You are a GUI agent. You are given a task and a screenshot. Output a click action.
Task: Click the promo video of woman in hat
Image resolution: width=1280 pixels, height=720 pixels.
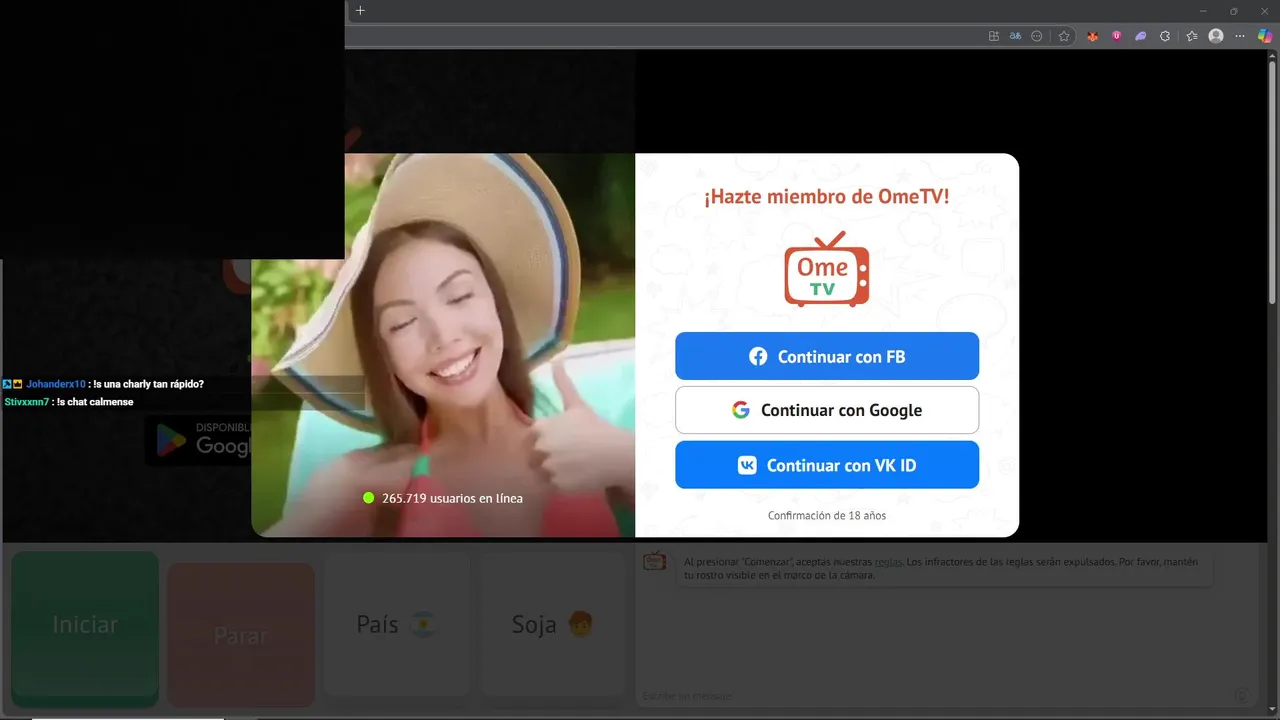[x=443, y=345]
